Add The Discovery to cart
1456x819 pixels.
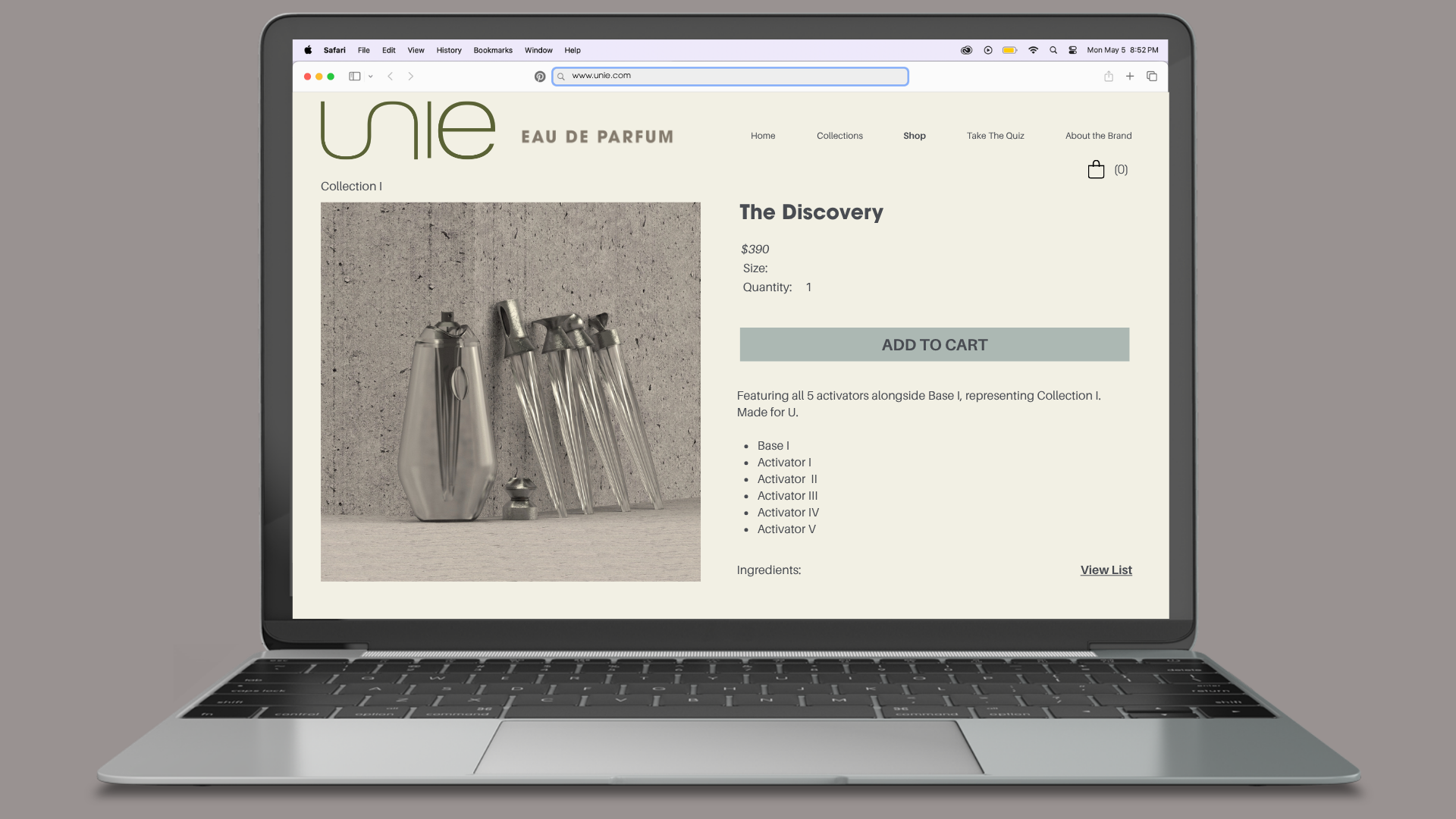[x=934, y=344]
